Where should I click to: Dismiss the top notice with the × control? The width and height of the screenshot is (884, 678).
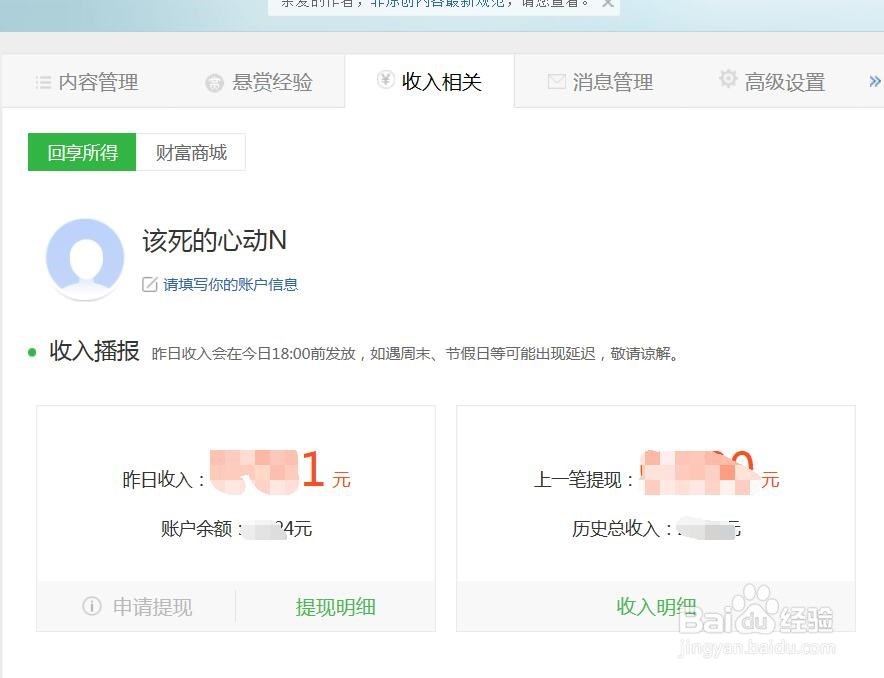(x=607, y=5)
